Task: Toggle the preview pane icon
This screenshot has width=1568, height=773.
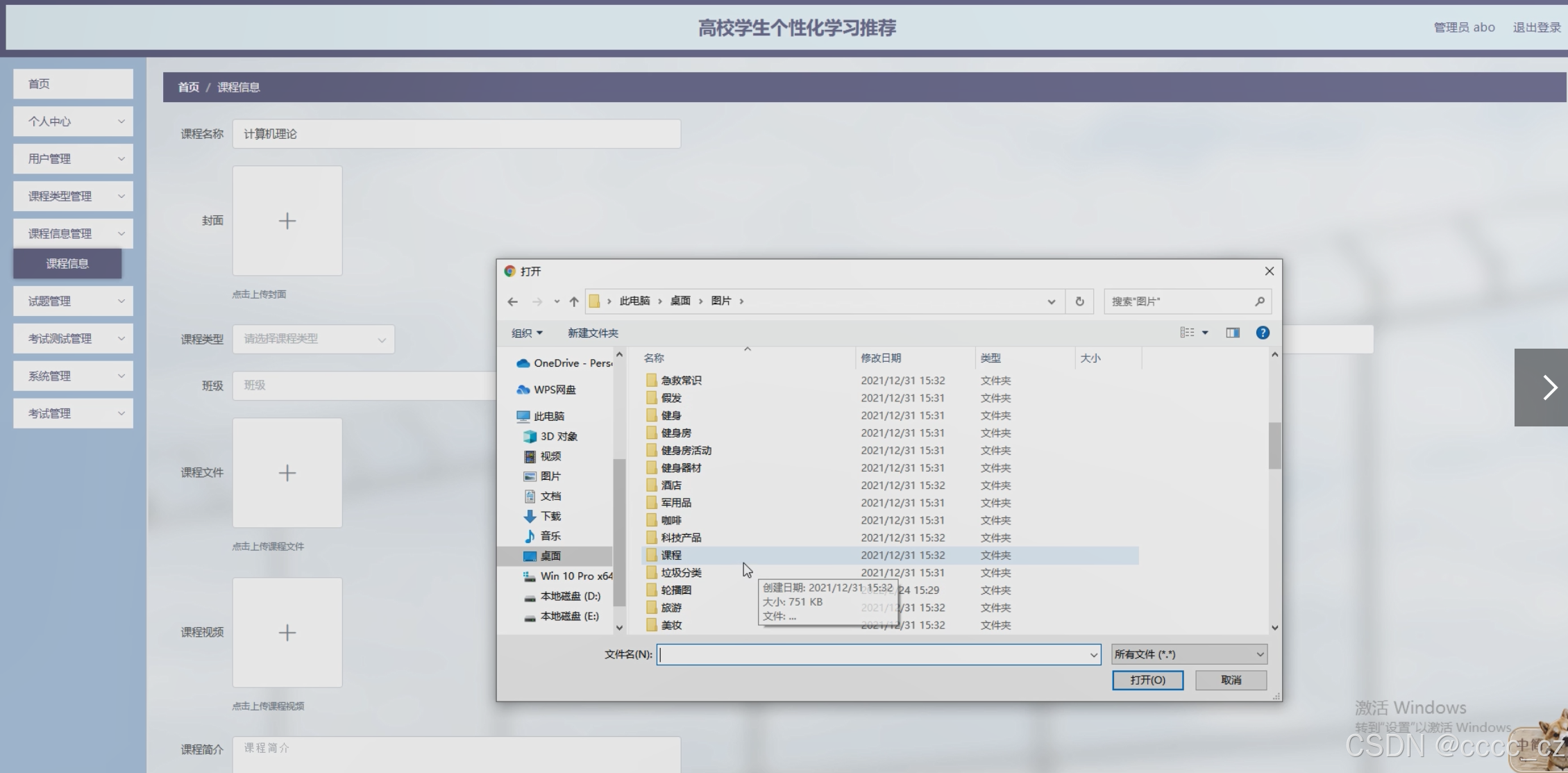Action: pyautogui.click(x=1232, y=333)
